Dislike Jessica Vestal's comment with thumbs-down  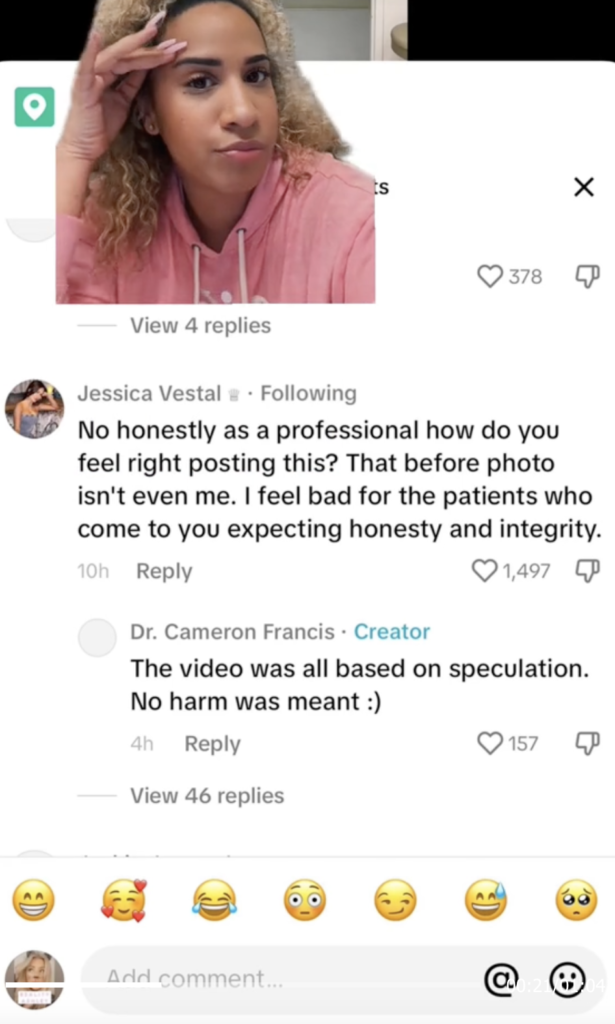587,571
